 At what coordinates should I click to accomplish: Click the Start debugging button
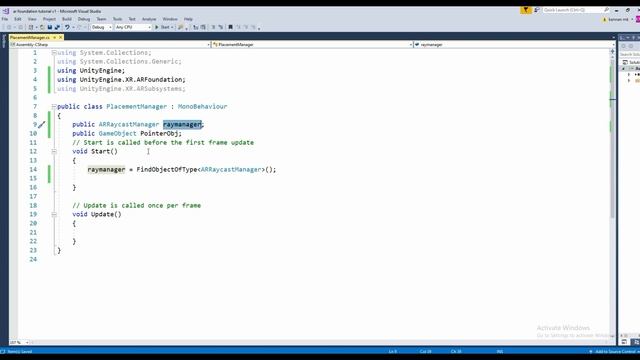tap(164, 27)
